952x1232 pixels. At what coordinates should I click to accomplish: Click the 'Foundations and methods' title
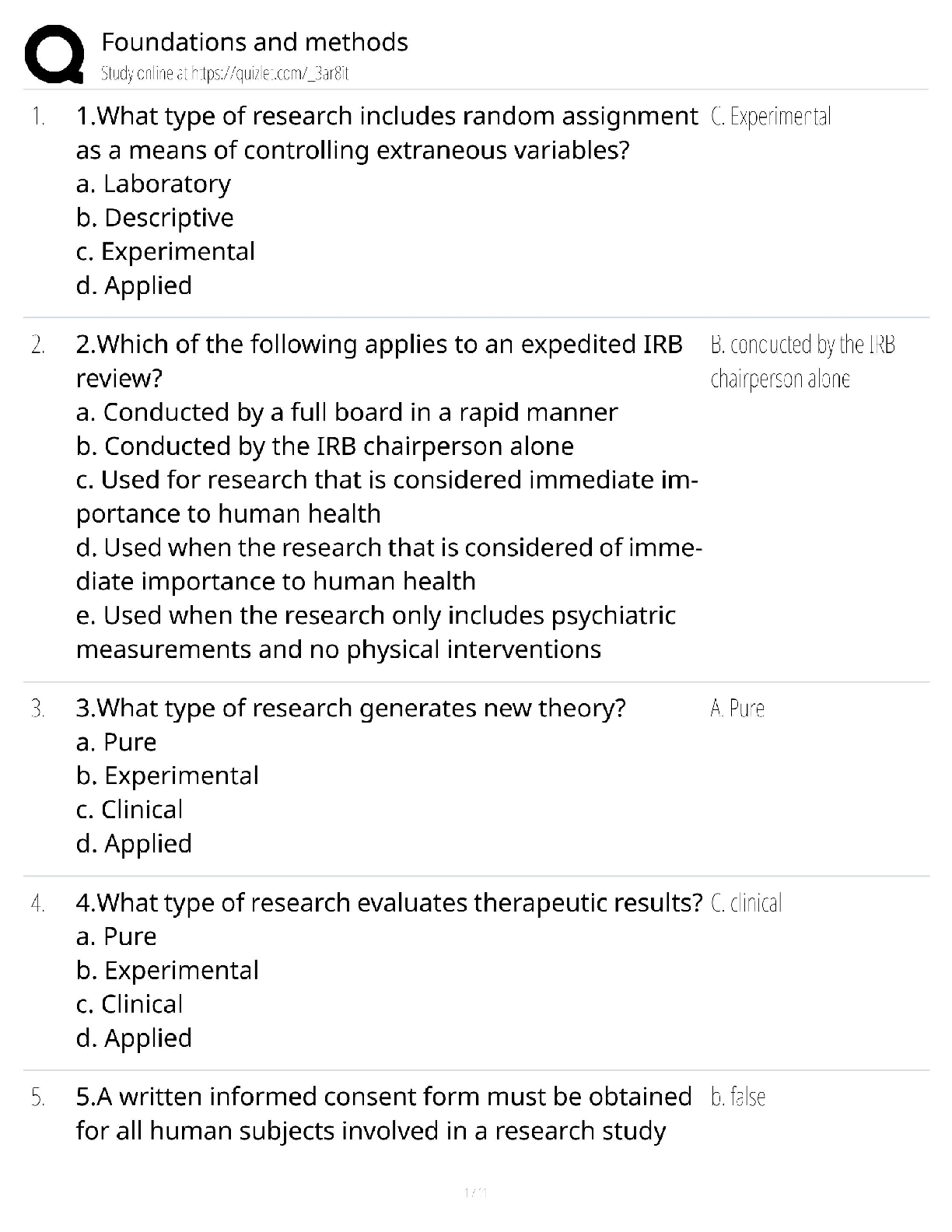click(x=254, y=42)
